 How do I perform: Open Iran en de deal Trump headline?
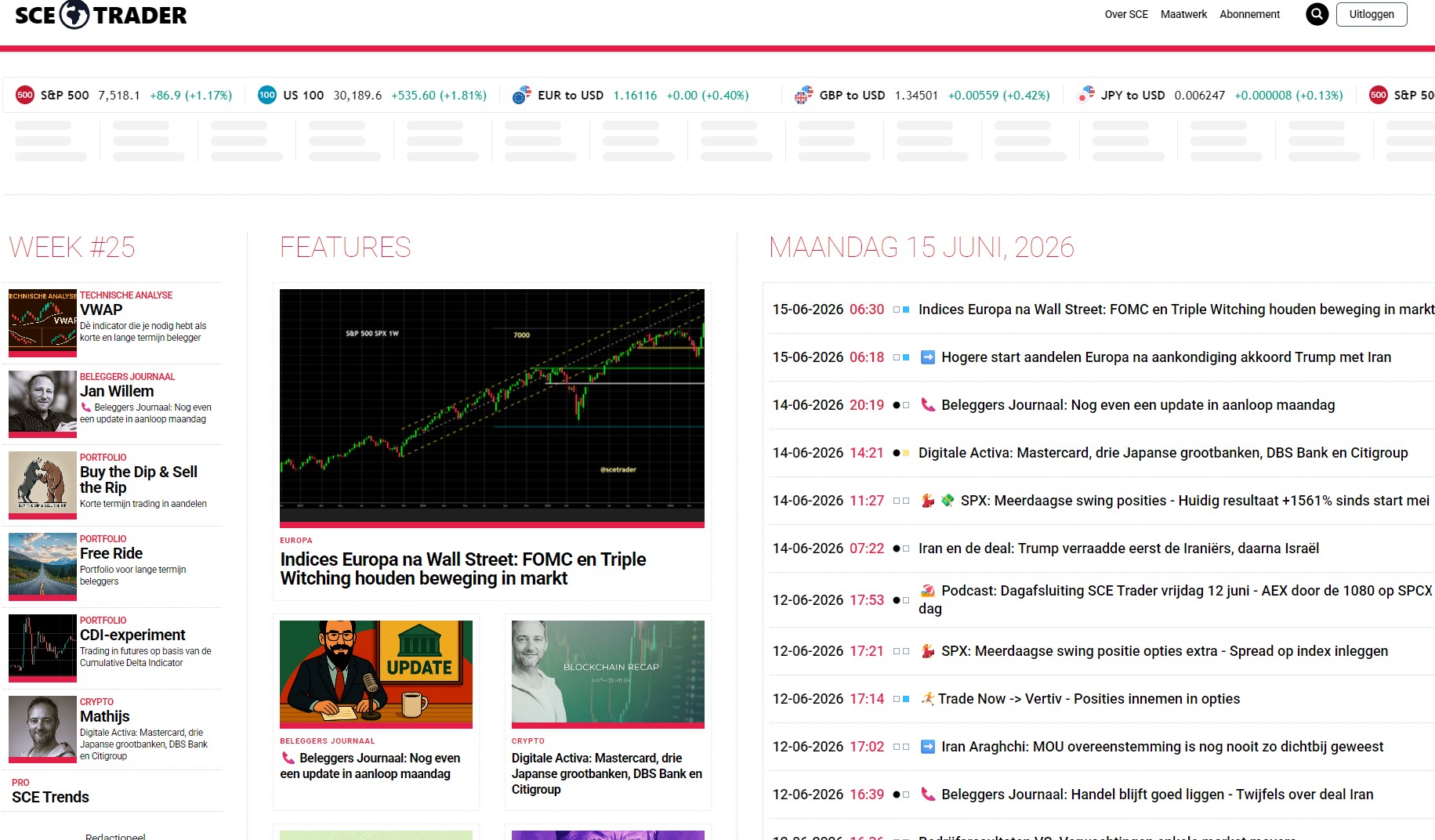click(1118, 549)
